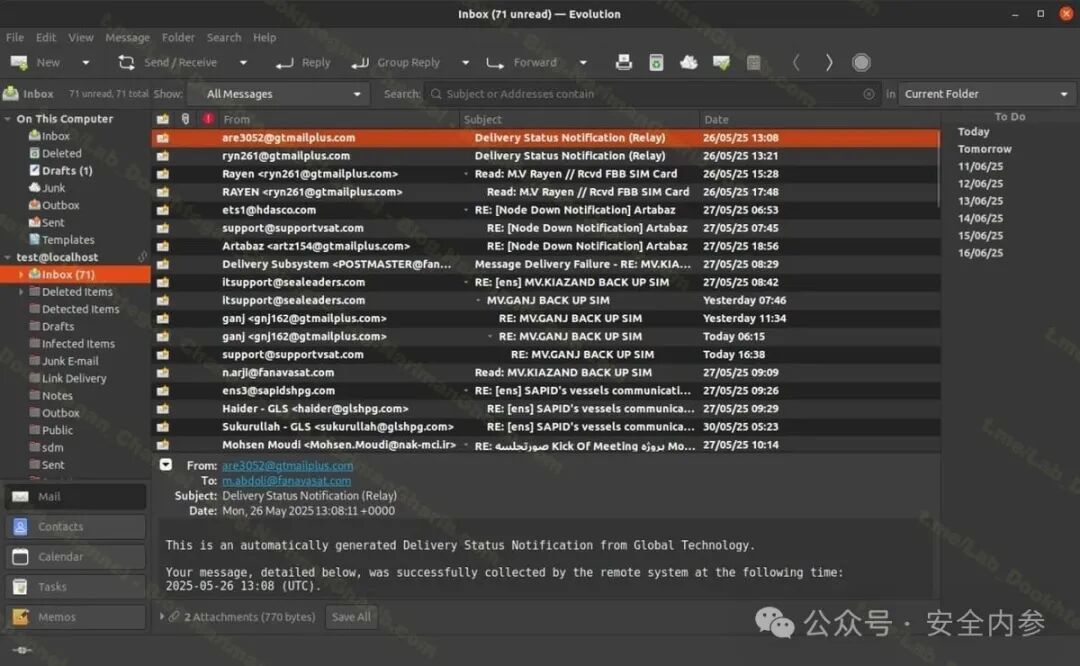
Task: Open the New dropdown arrow
Action: [x=85, y=63]
